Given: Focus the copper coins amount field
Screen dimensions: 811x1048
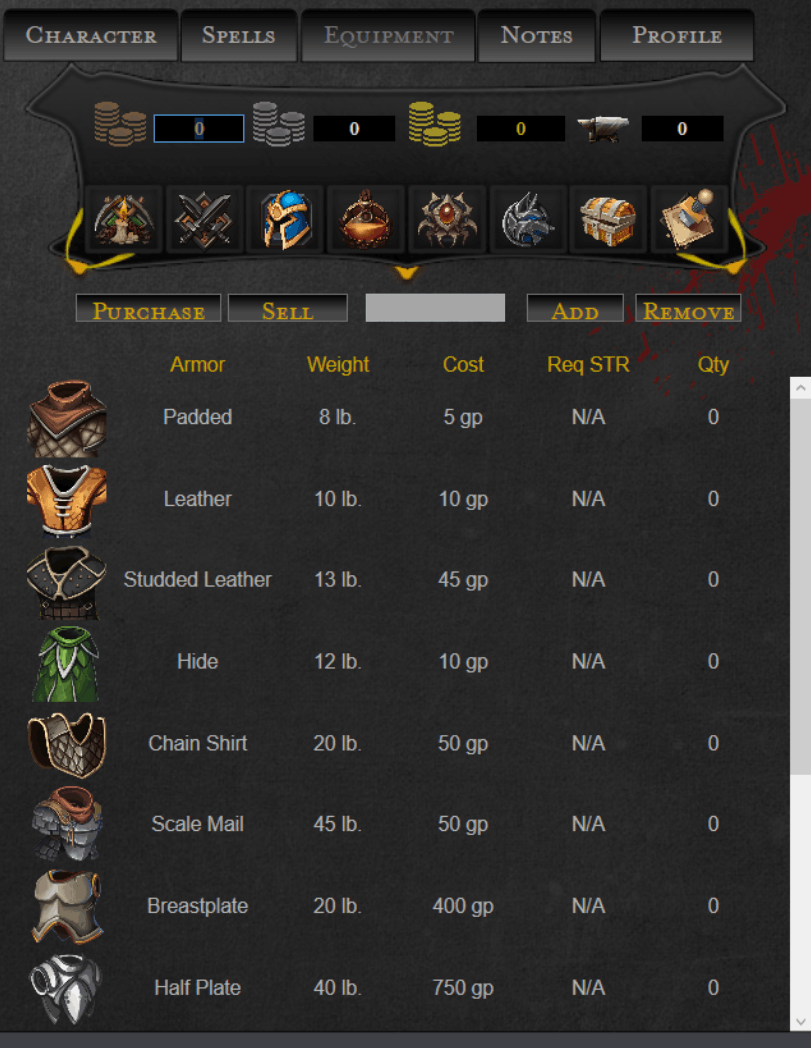Looking at the screenshot, I should click(x=199, y=128).
